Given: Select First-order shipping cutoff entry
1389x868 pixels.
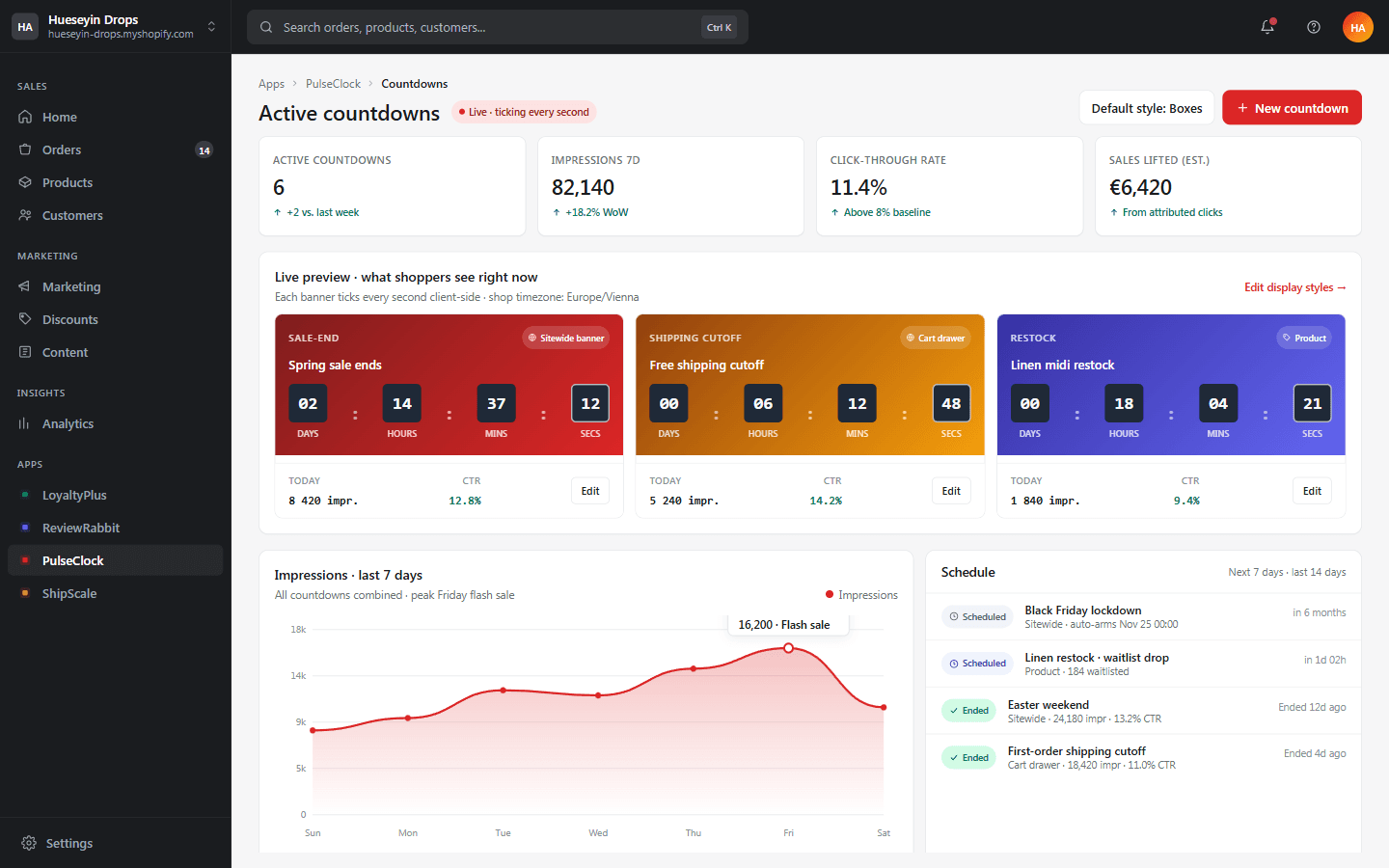Looking at the screenshot, I should (x=1143, y=758).
